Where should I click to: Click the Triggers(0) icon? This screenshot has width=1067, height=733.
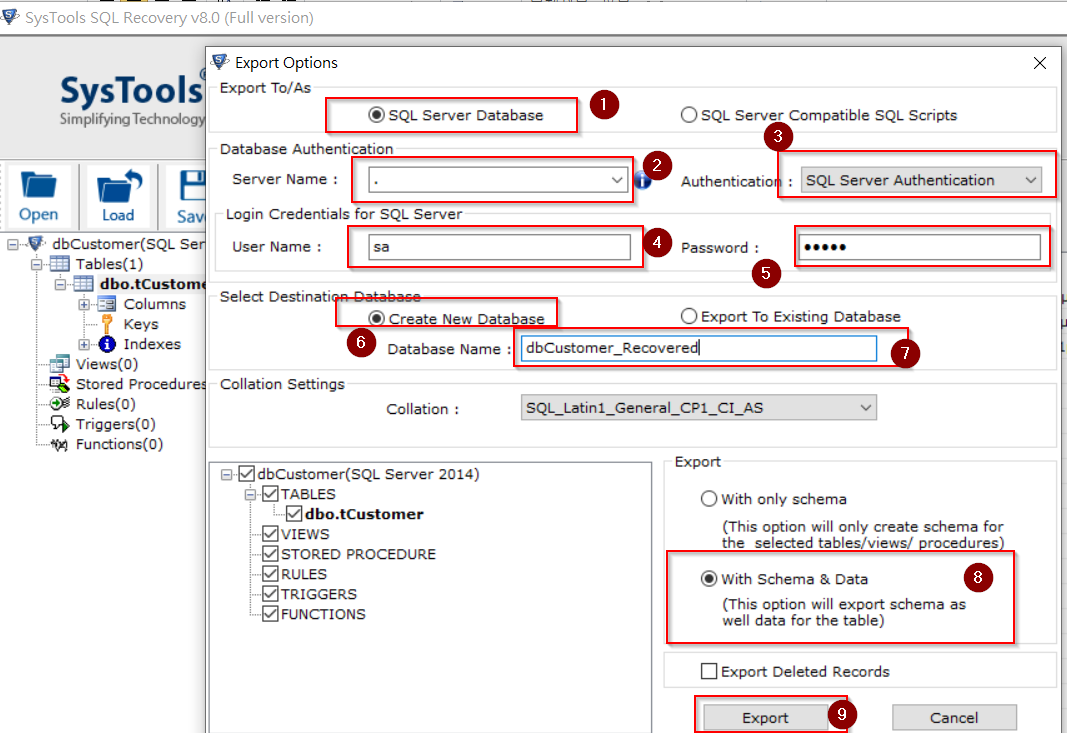60,424
